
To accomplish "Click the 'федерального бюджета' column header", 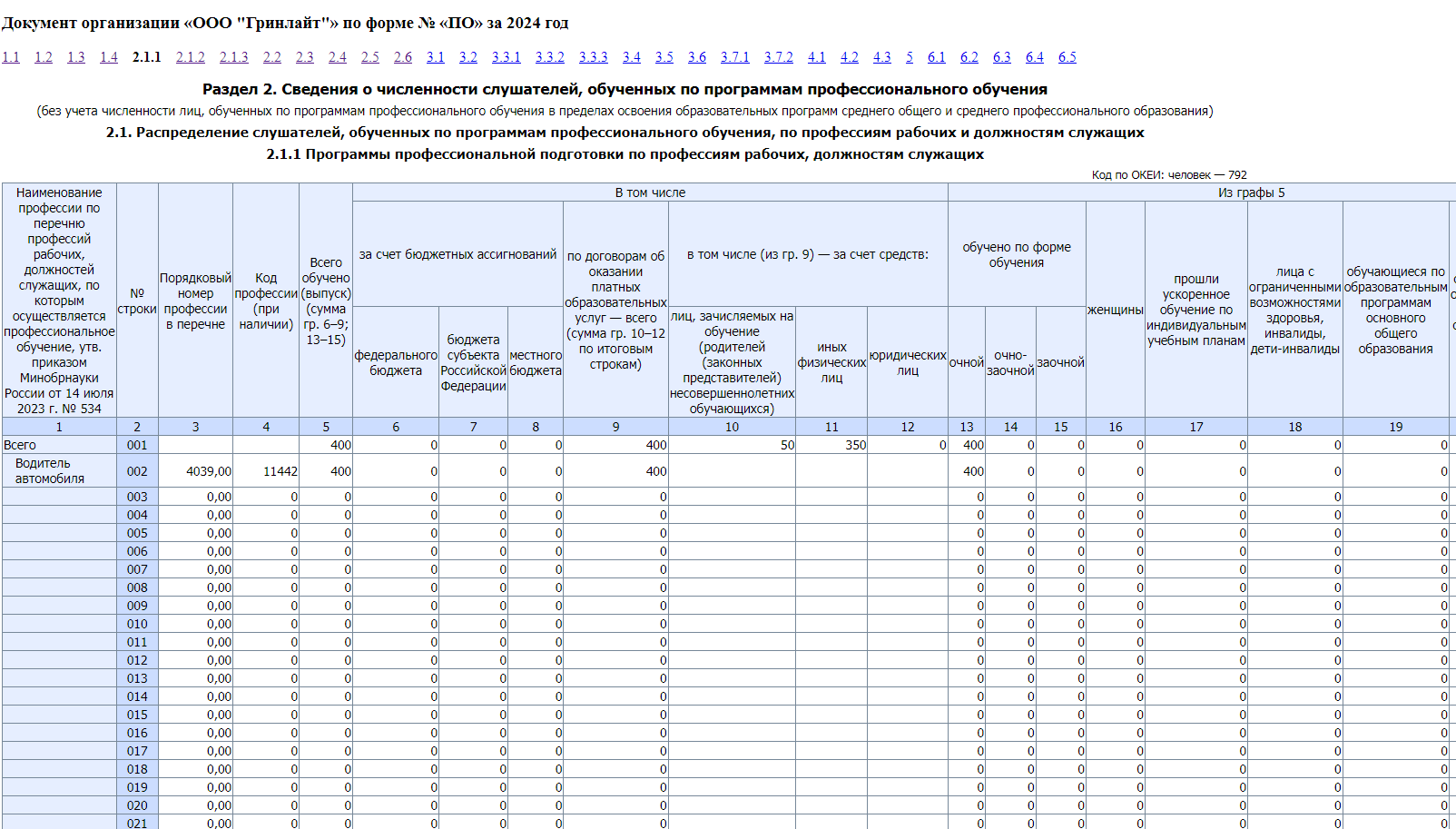I will pyautogui.click(x=396, y=362).
